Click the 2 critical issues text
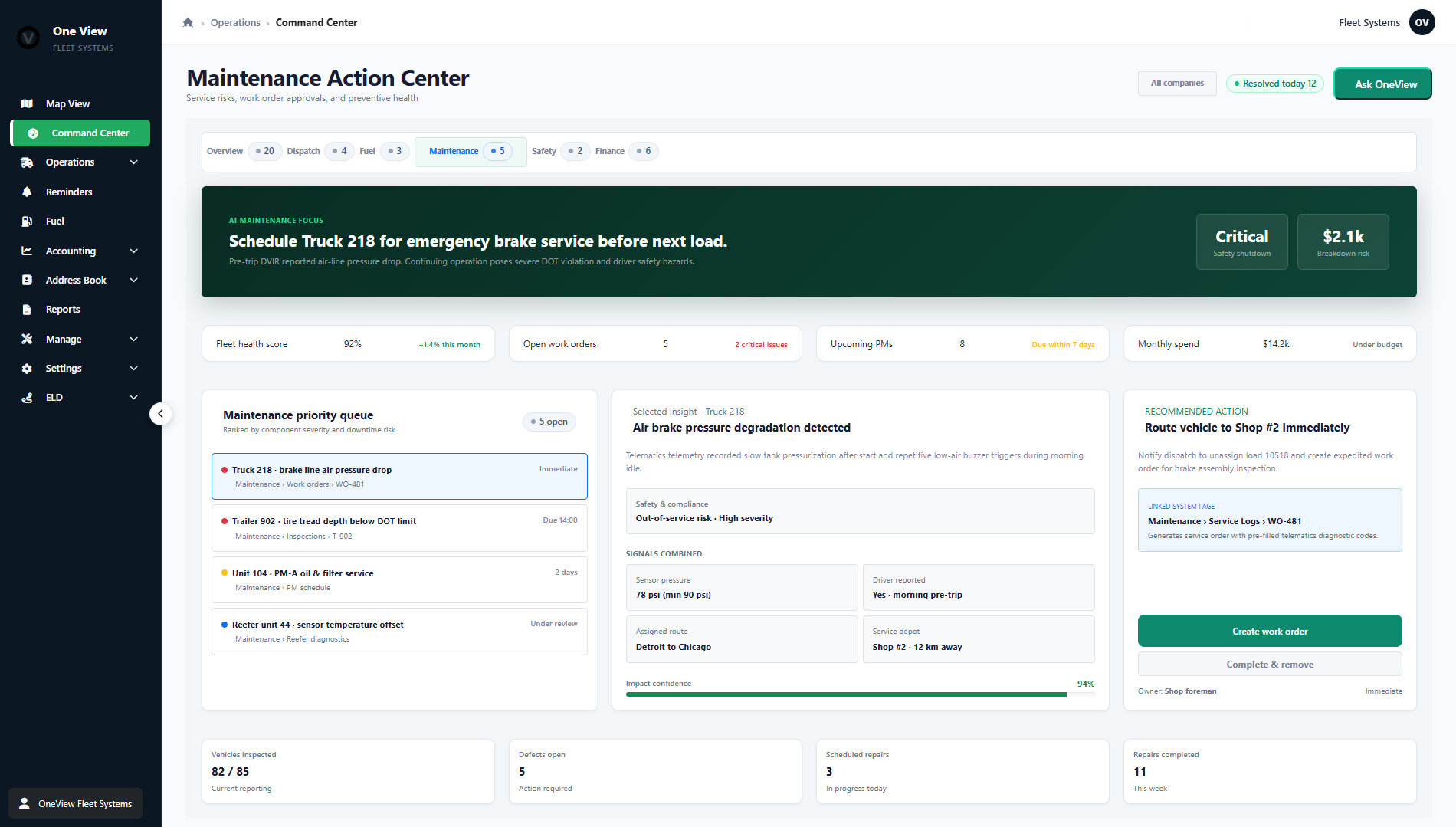This screenshot has width=1456, height=827. (761, 345)
